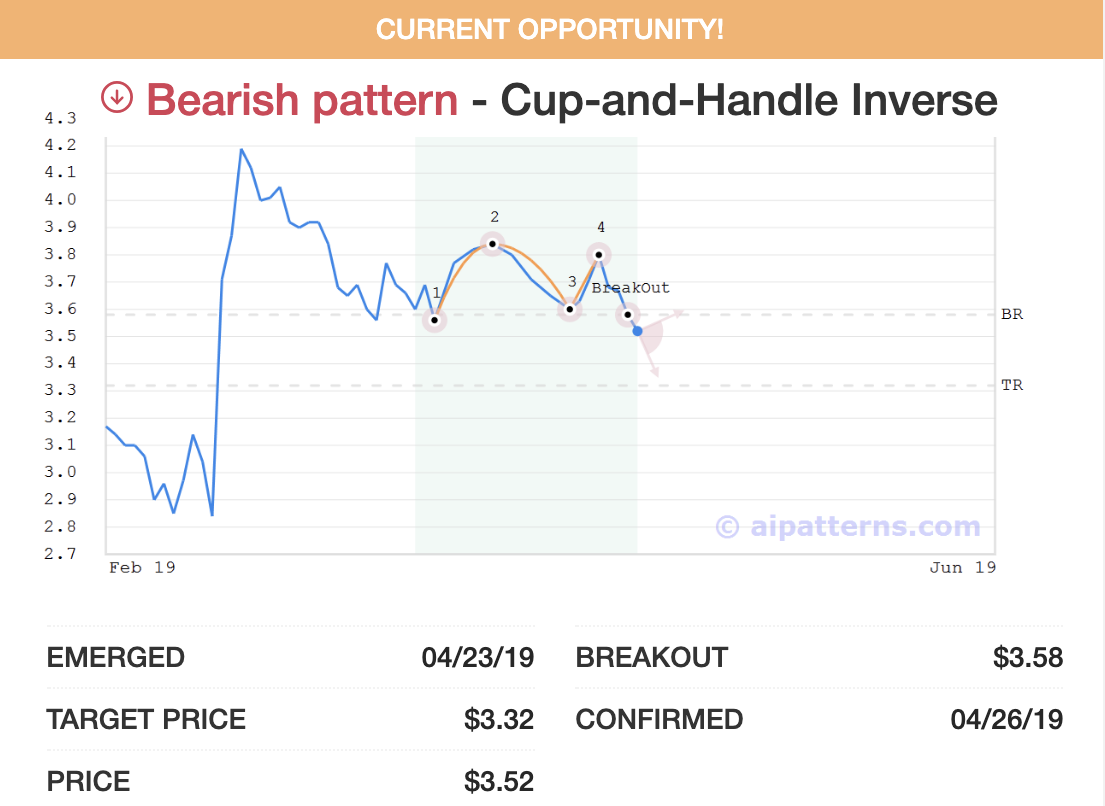Click pattern point 3 marker on chart
Image resolution: width=1105 pixels, height=806 pixels.
pos(569,309)
